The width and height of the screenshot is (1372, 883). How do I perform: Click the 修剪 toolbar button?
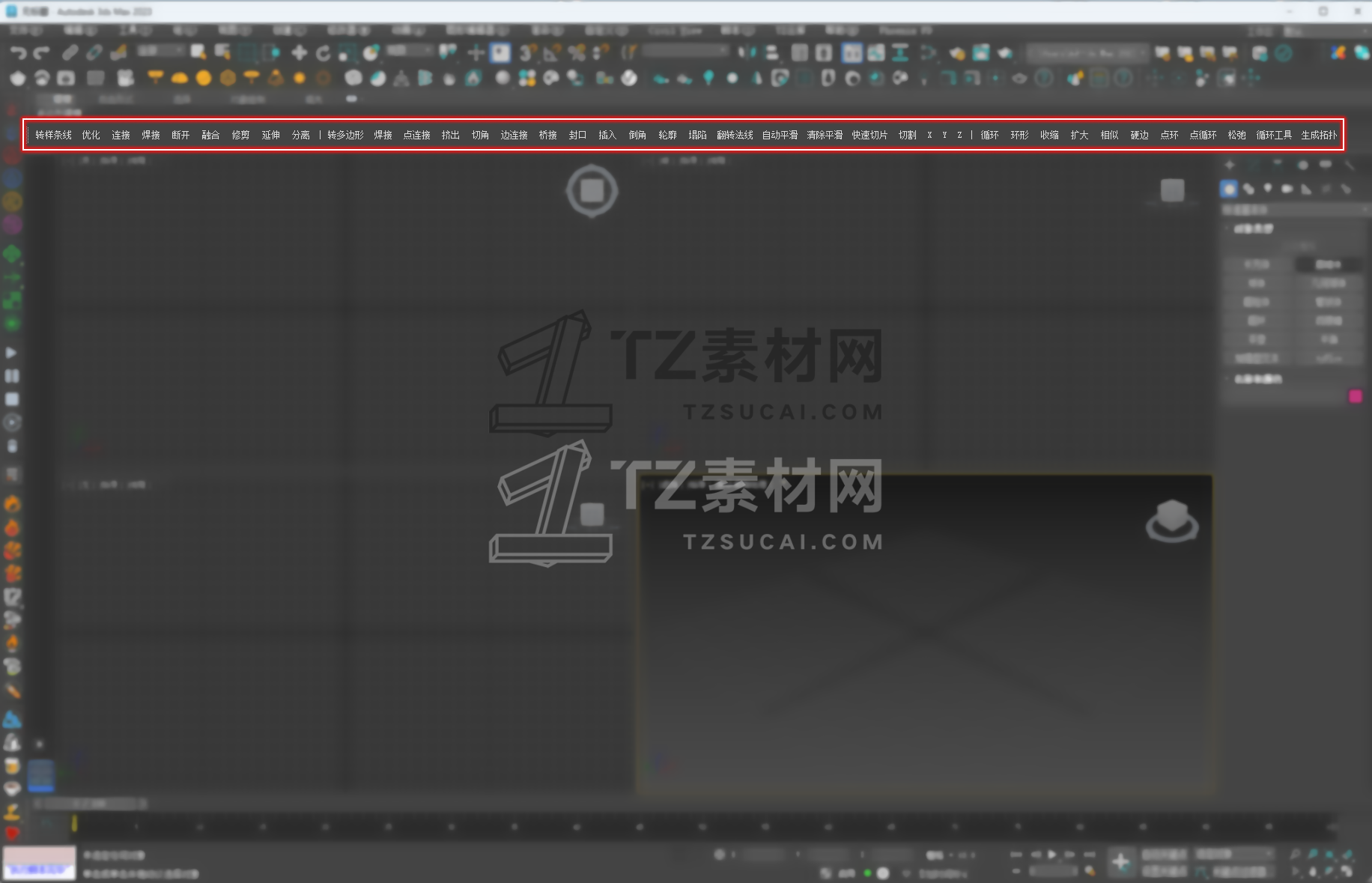point(241,136)
